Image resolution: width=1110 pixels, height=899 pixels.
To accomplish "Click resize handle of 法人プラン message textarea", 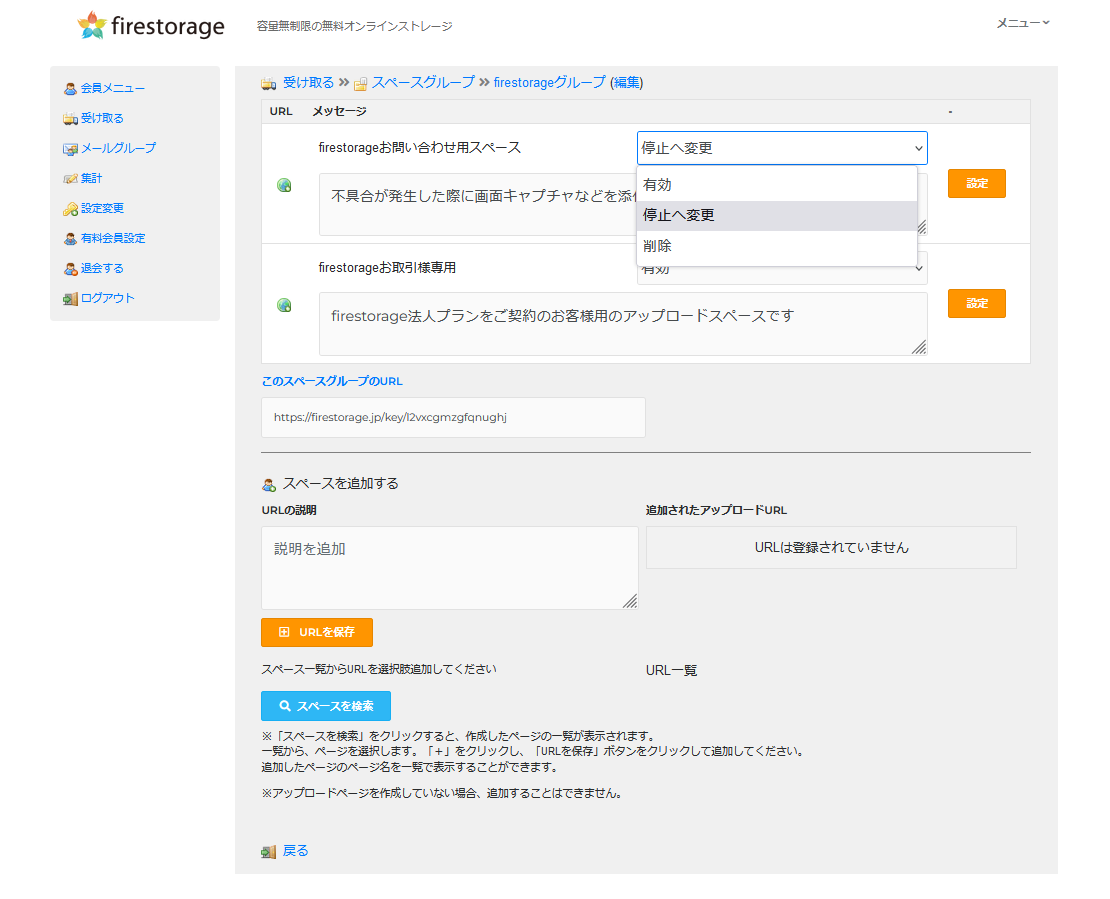I will [x=919, y=347].
